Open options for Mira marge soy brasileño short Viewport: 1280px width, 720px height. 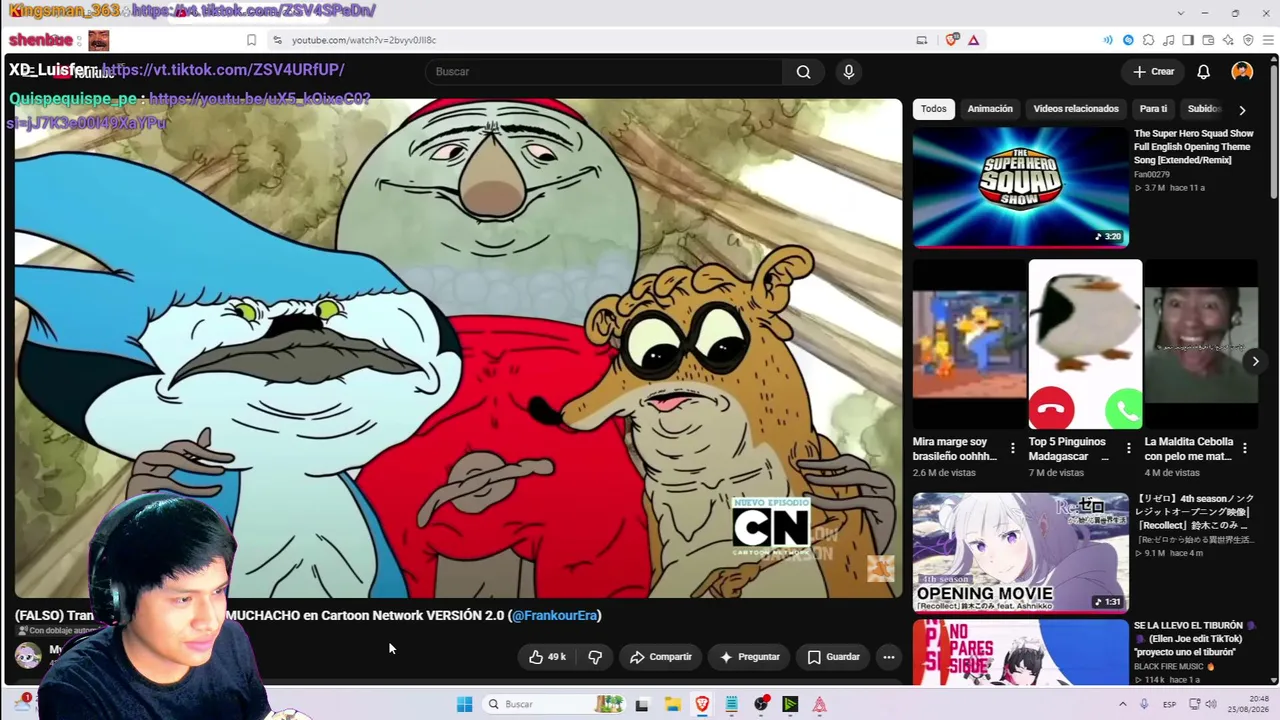1012,449
